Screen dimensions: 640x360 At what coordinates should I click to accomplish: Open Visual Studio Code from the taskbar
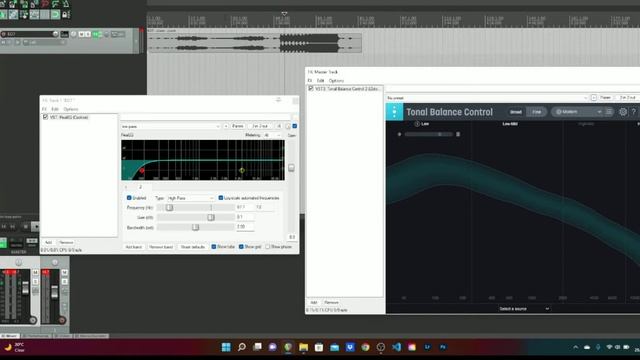[x=396, y=347]
